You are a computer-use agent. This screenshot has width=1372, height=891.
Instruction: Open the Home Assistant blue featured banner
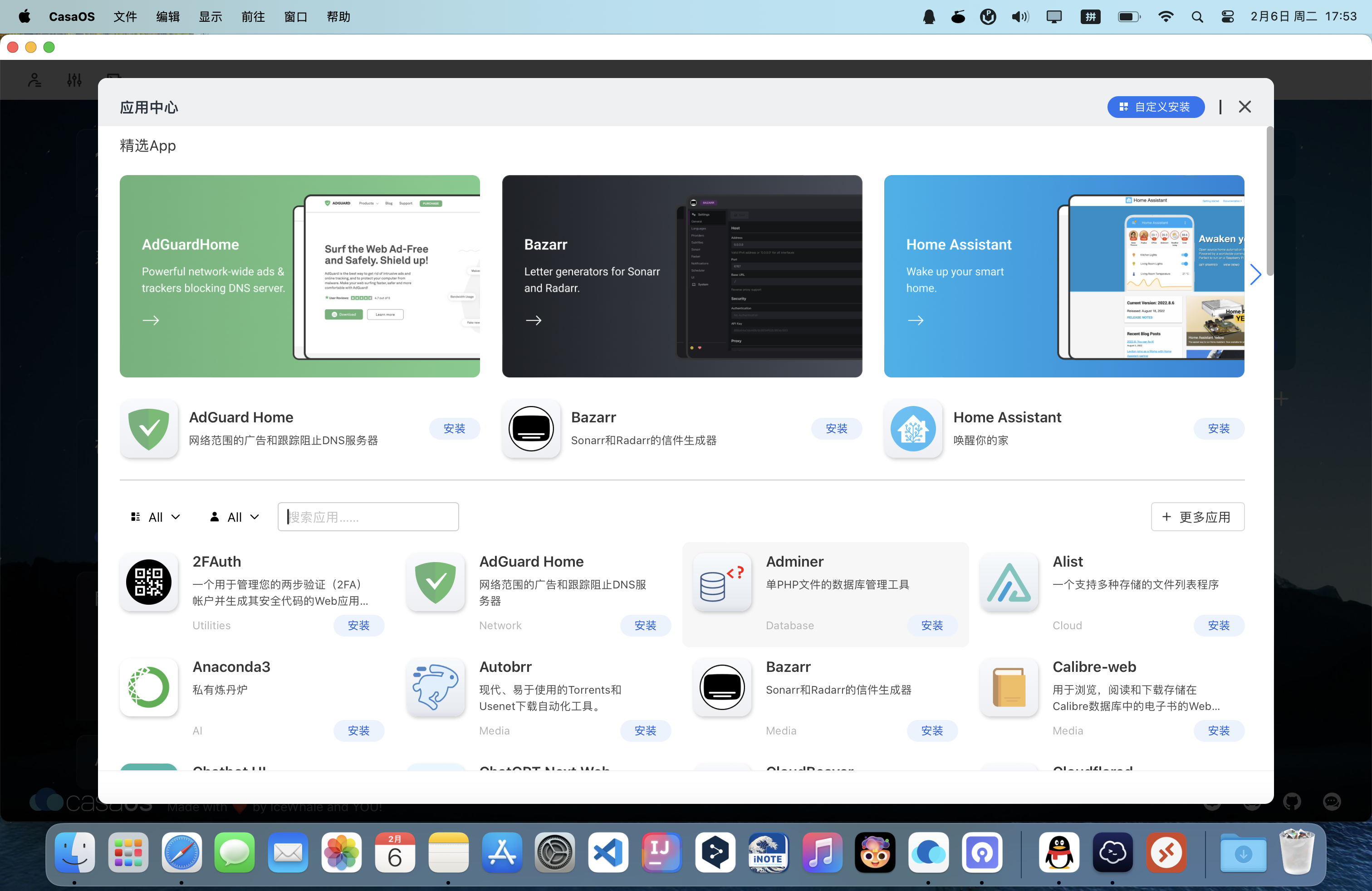point(1064,276)
